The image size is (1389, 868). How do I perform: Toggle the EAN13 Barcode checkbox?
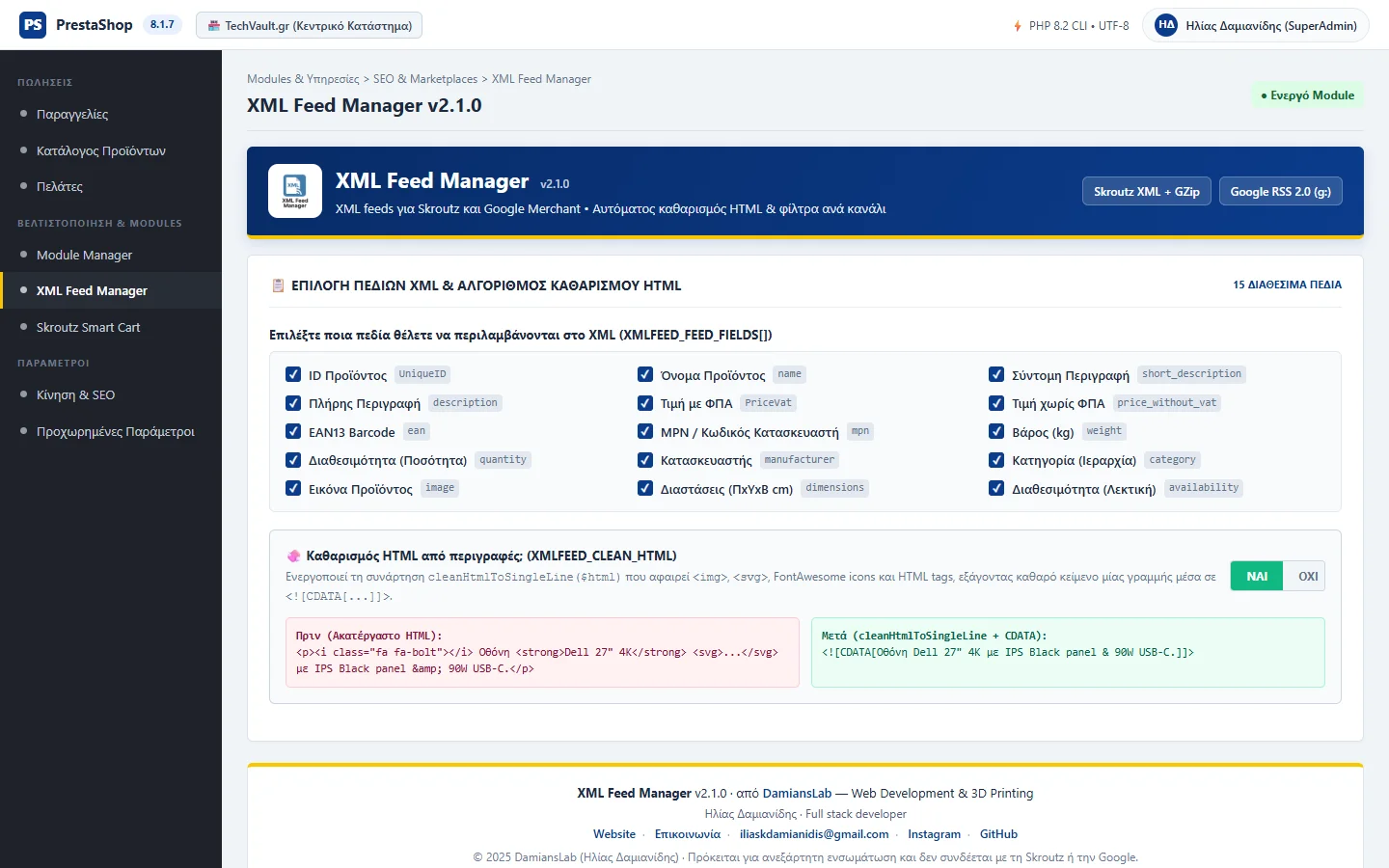(x=293, y=432)
